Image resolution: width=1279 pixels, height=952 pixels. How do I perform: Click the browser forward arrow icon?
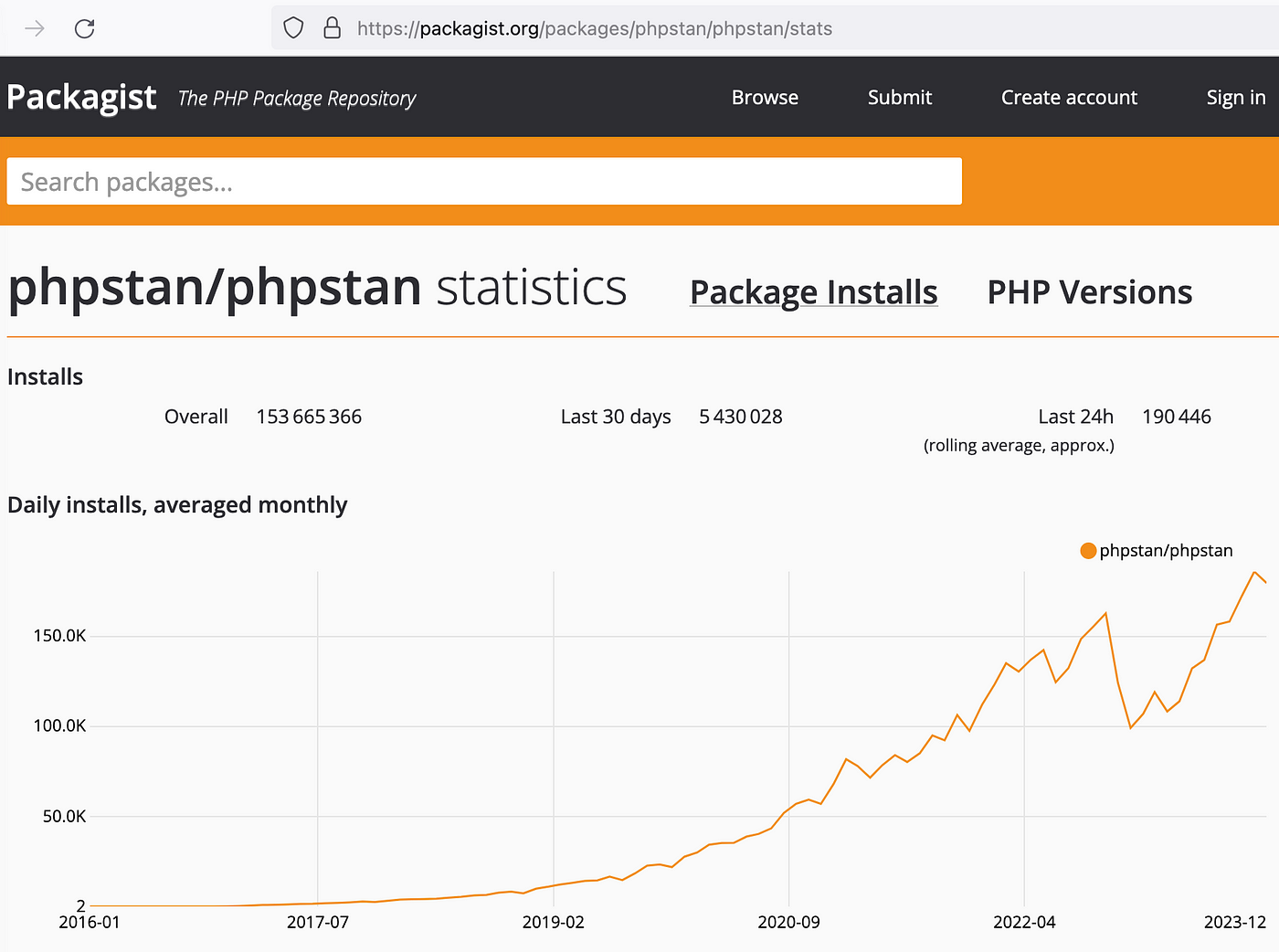35,28
